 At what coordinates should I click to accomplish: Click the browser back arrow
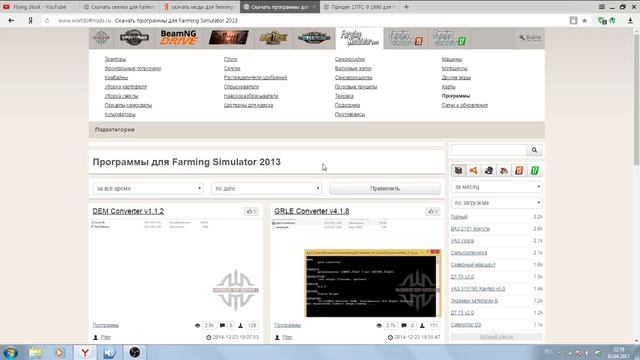pyautogui.click(x=11, y=20)
